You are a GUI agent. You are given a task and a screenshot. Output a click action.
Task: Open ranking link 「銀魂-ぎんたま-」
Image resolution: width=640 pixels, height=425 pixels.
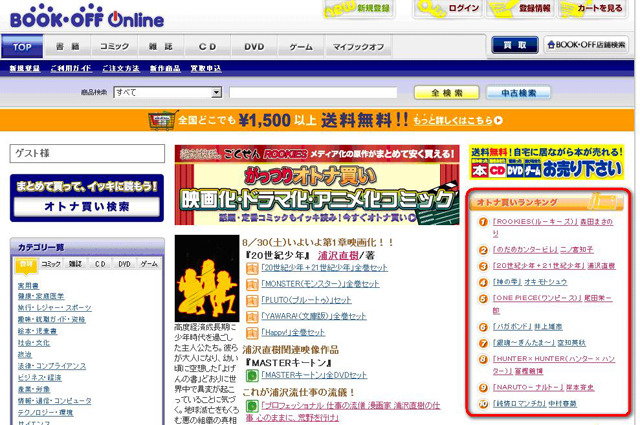tap(524, 343)
